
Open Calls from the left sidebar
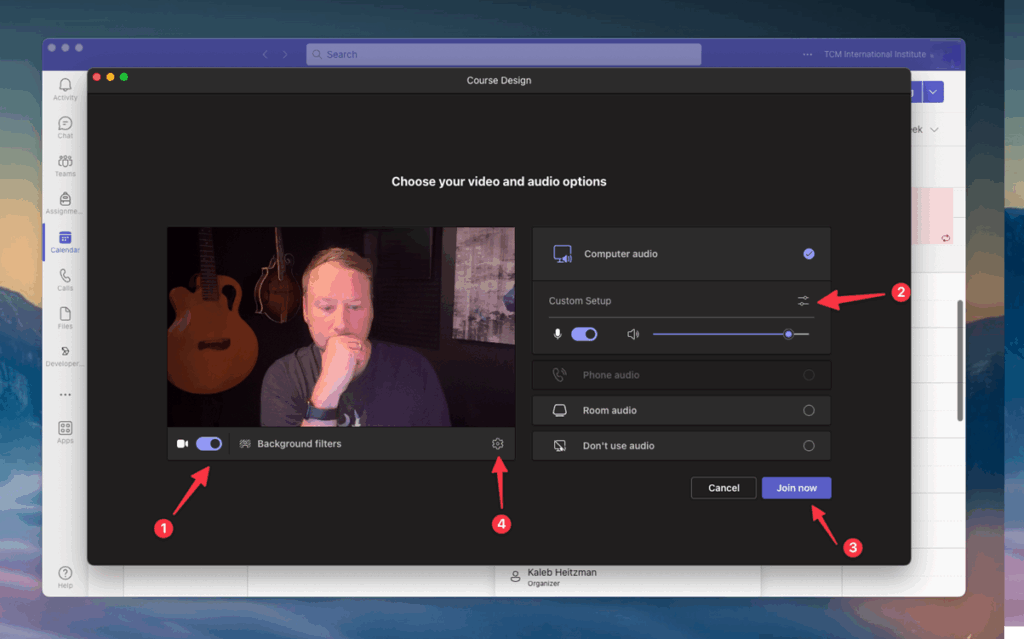click(65, 278)
